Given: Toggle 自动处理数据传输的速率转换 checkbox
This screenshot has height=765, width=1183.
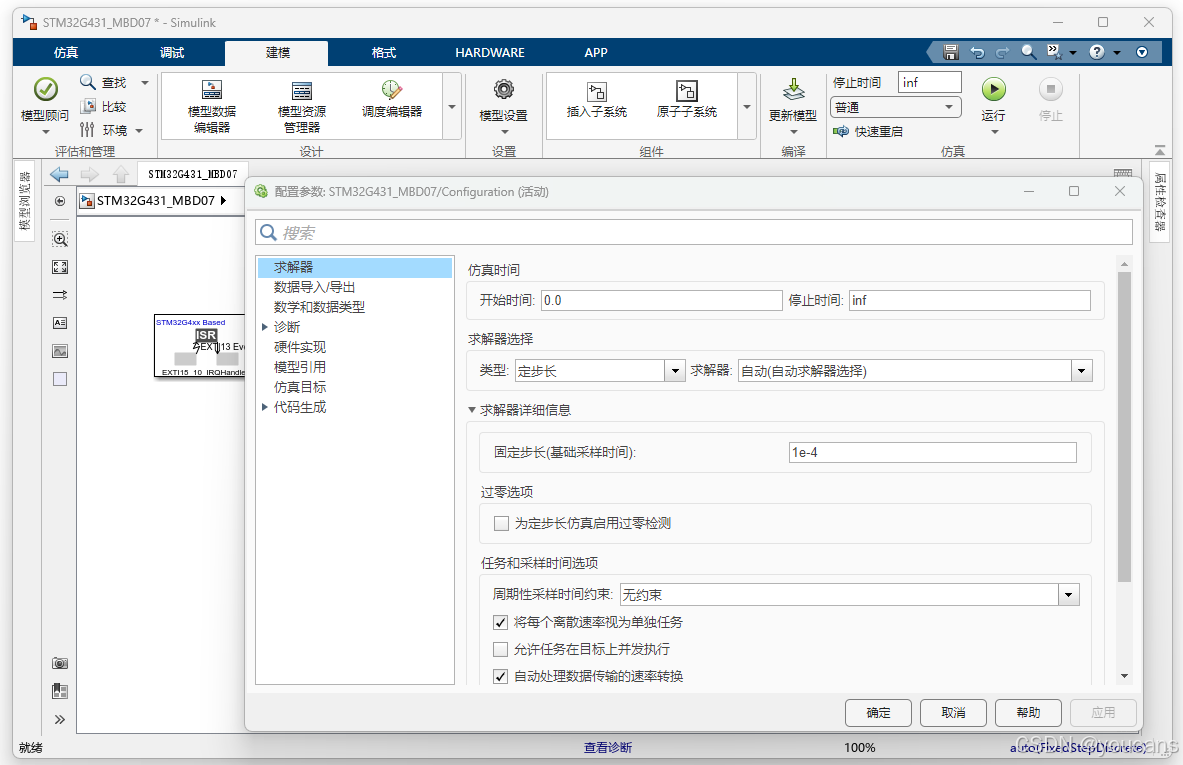Looking at the screenshot, I should click(x=500, y=676).
